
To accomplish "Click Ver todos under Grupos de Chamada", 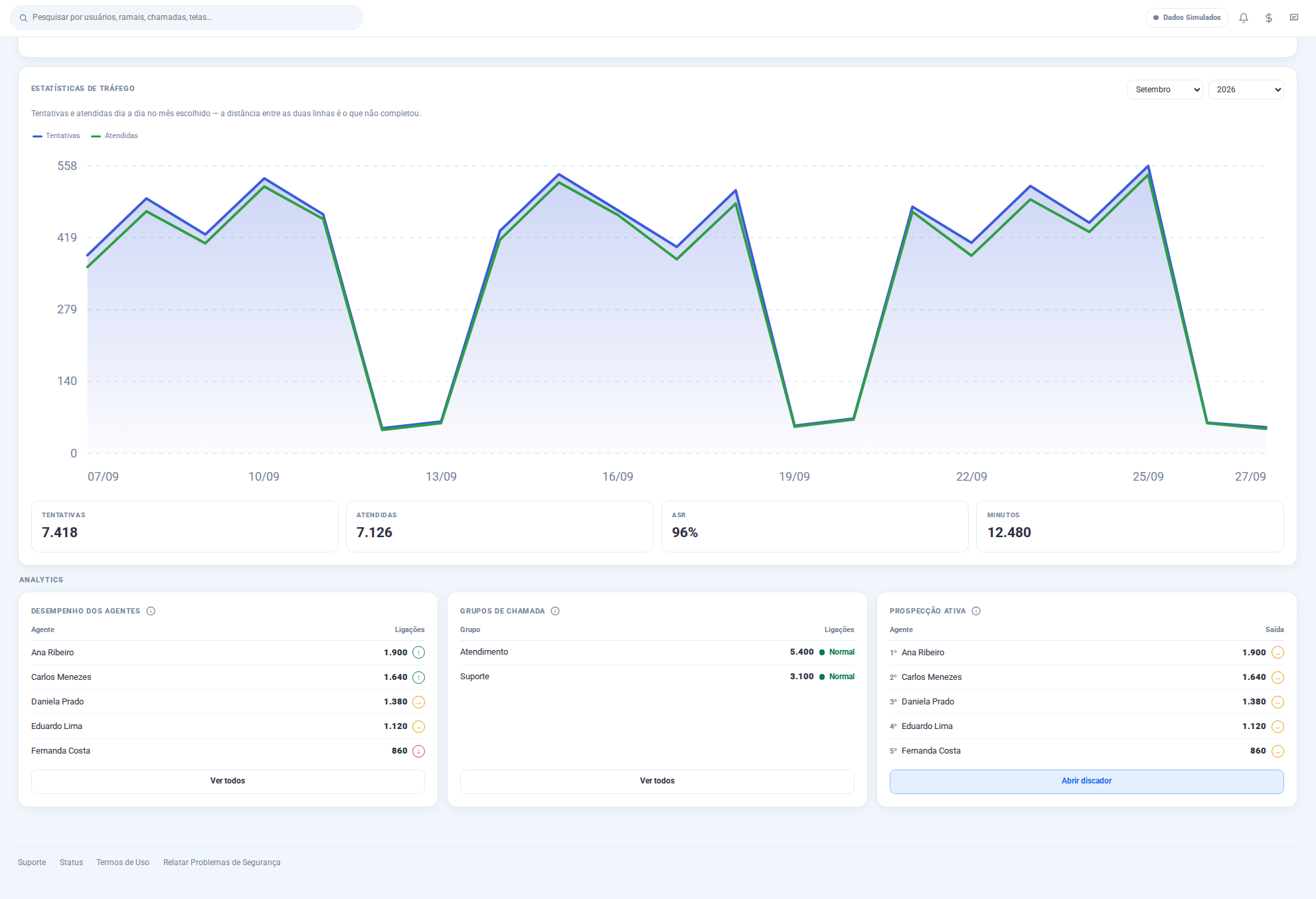I will click(x=657, y=781).
